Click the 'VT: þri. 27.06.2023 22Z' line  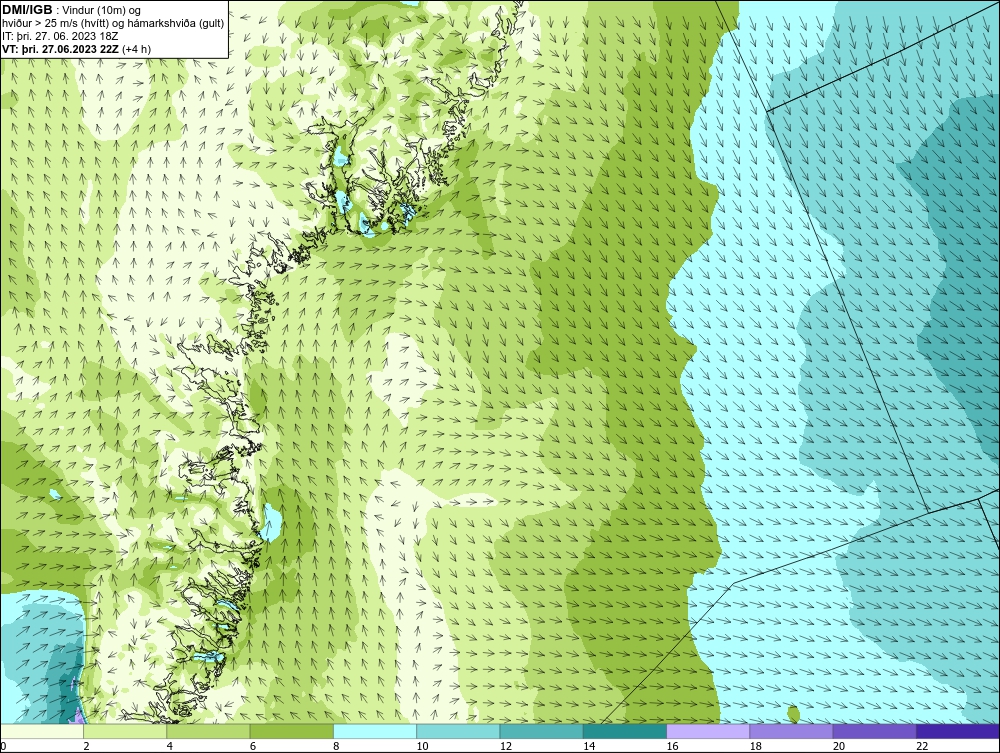tap(60, 49)
